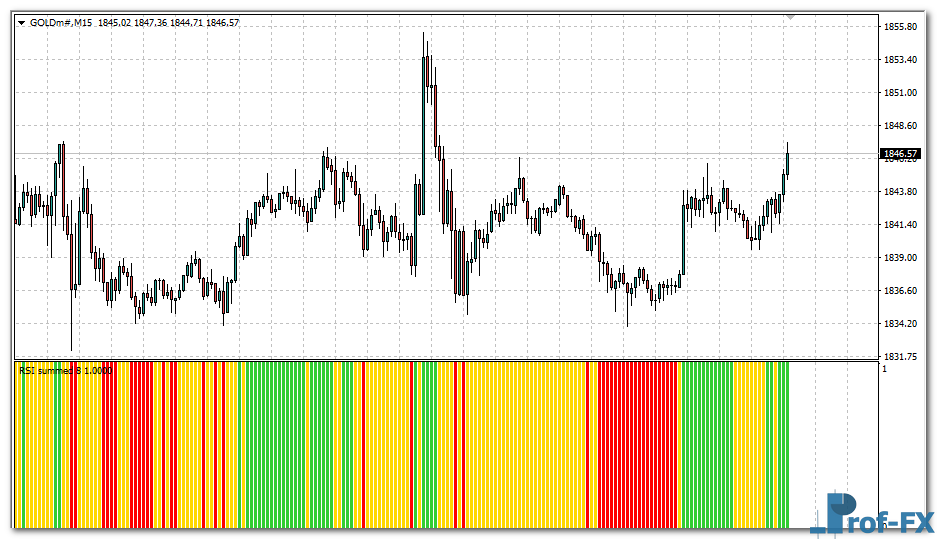Click the last candlestick near 1846.57
The image size is (937, 539).
point(788,160)
